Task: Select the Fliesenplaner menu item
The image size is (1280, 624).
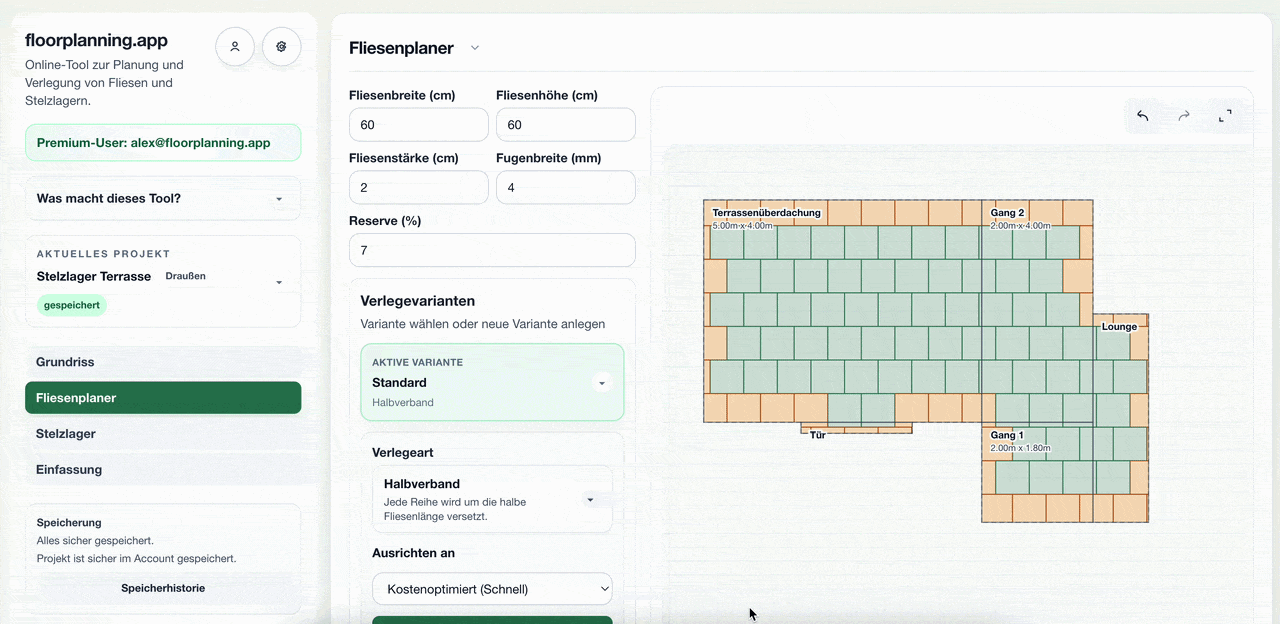Action: 163,398
